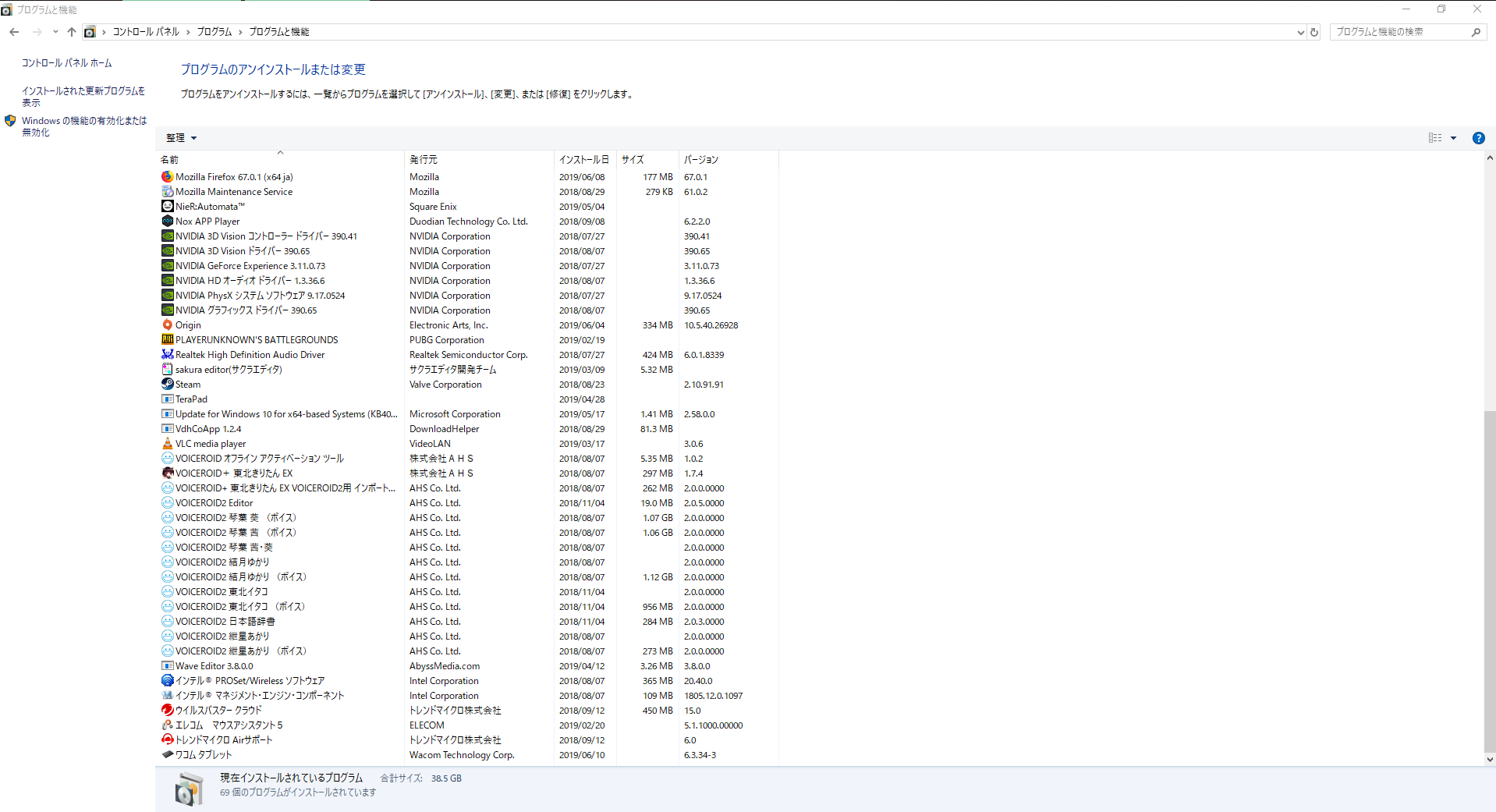Click the TeraPad program icon
This screenshot has height=812, width=1496.
tap(167, 399)
